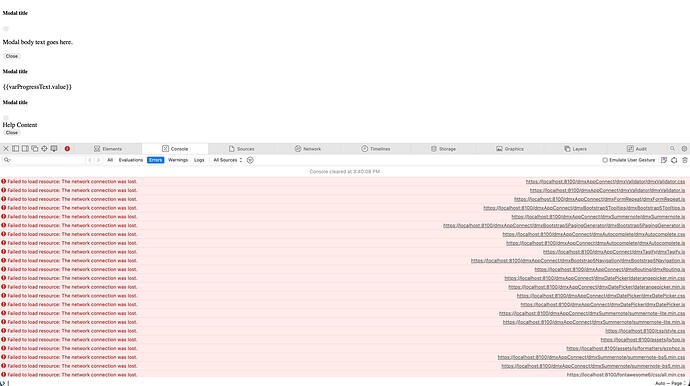Open the Layers tab
This screenshot has width=690, height=386.
[576, 149]
